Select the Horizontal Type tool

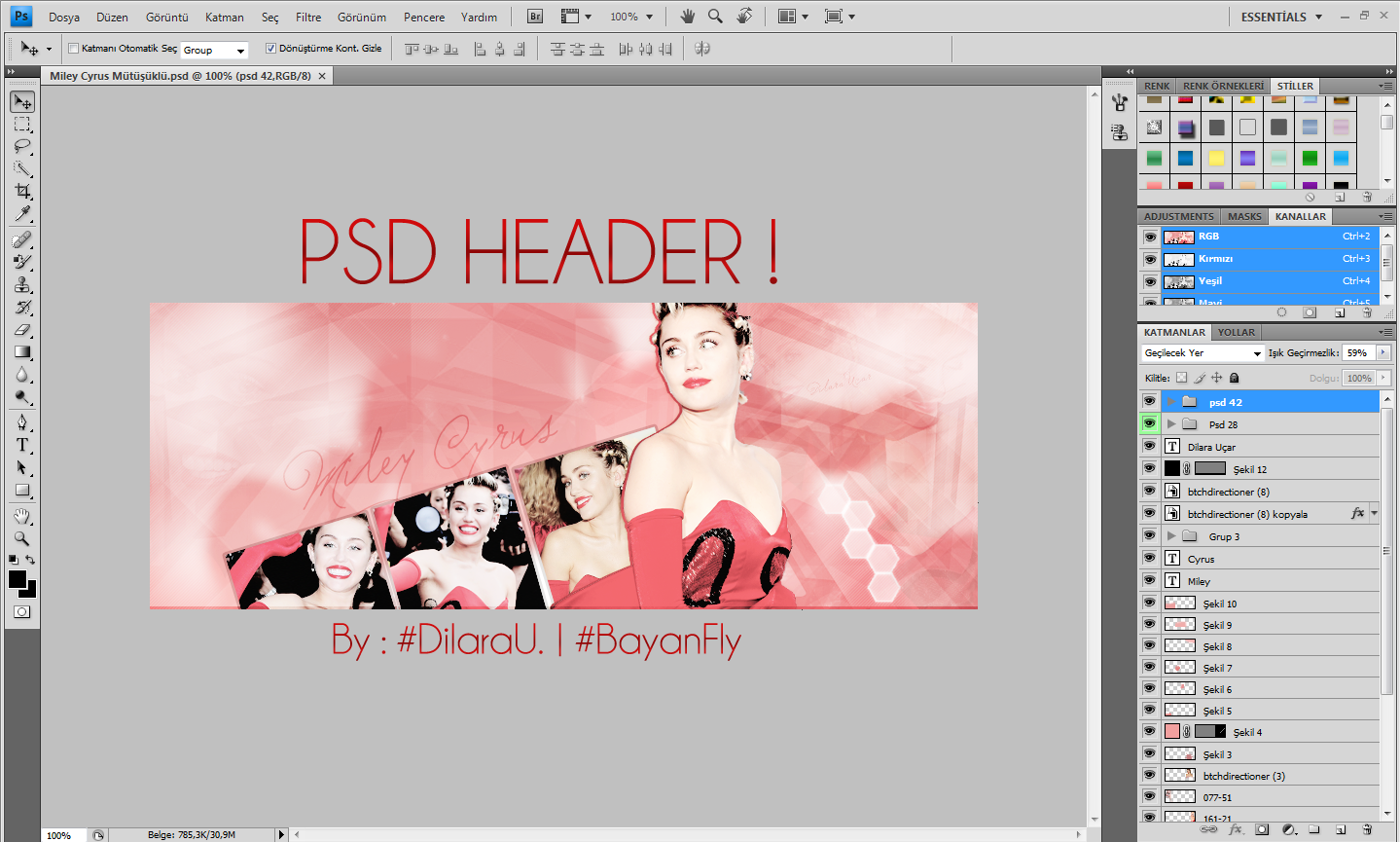(x=22, y=445)
